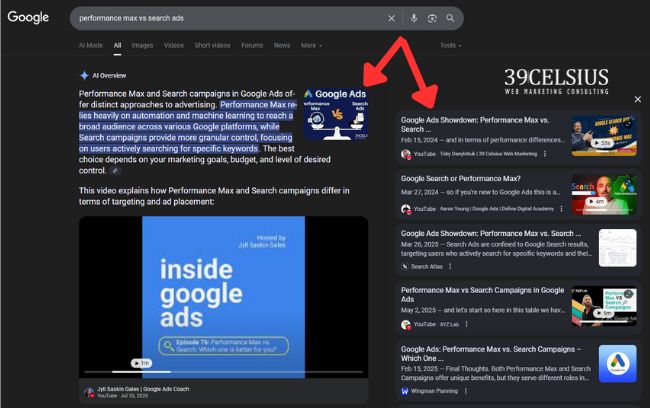The height and width of the screenshot is (408, 650).
Task: Open 'Google Ads Showdown' Feb 15, 2024 result
Action: (475, 124)
